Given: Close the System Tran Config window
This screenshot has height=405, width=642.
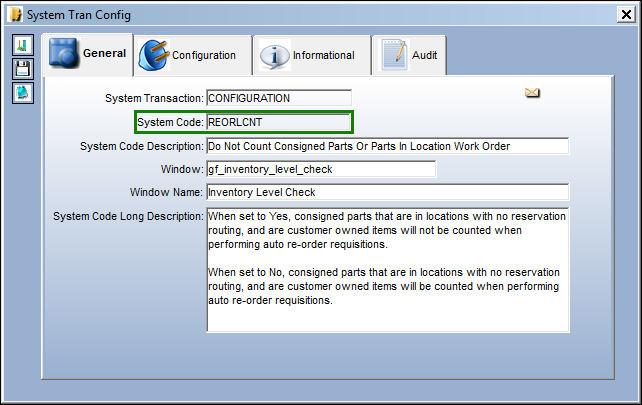Looking at the screenshot, I should (626, 14).
